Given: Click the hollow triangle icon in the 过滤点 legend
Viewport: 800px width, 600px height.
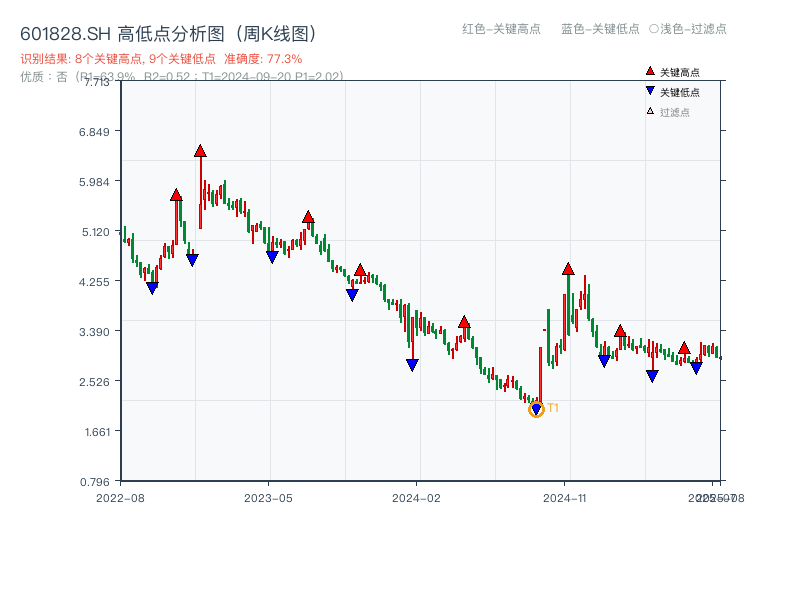Looking at the screenshot, I should click(650, 111).
